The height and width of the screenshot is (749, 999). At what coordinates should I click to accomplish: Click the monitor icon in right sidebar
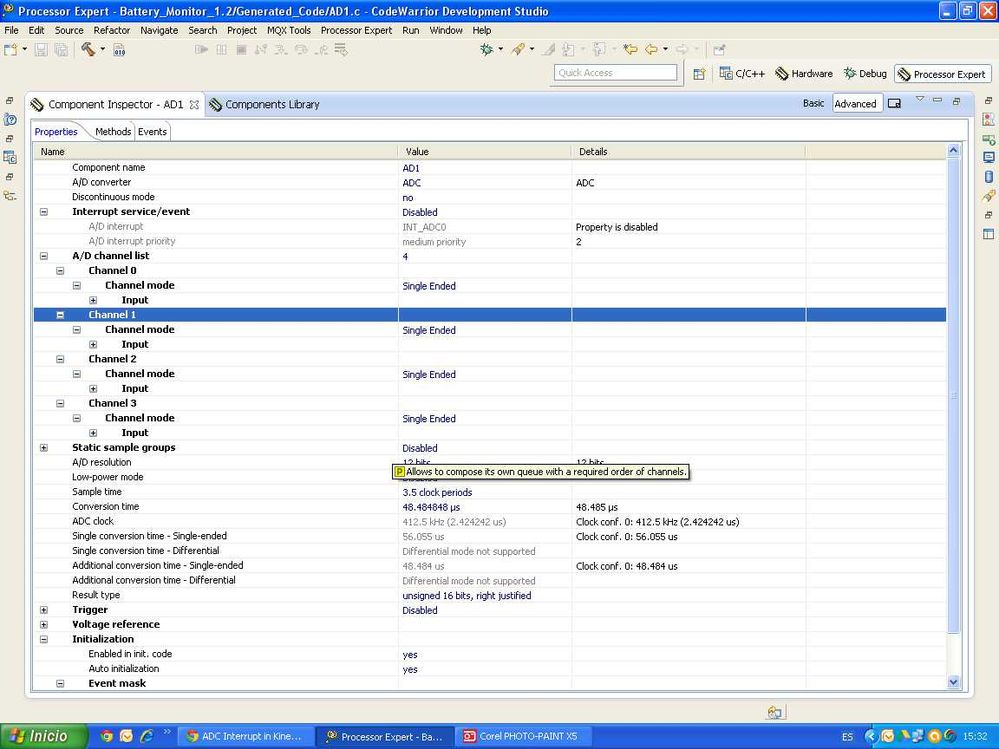coord(988,157)
